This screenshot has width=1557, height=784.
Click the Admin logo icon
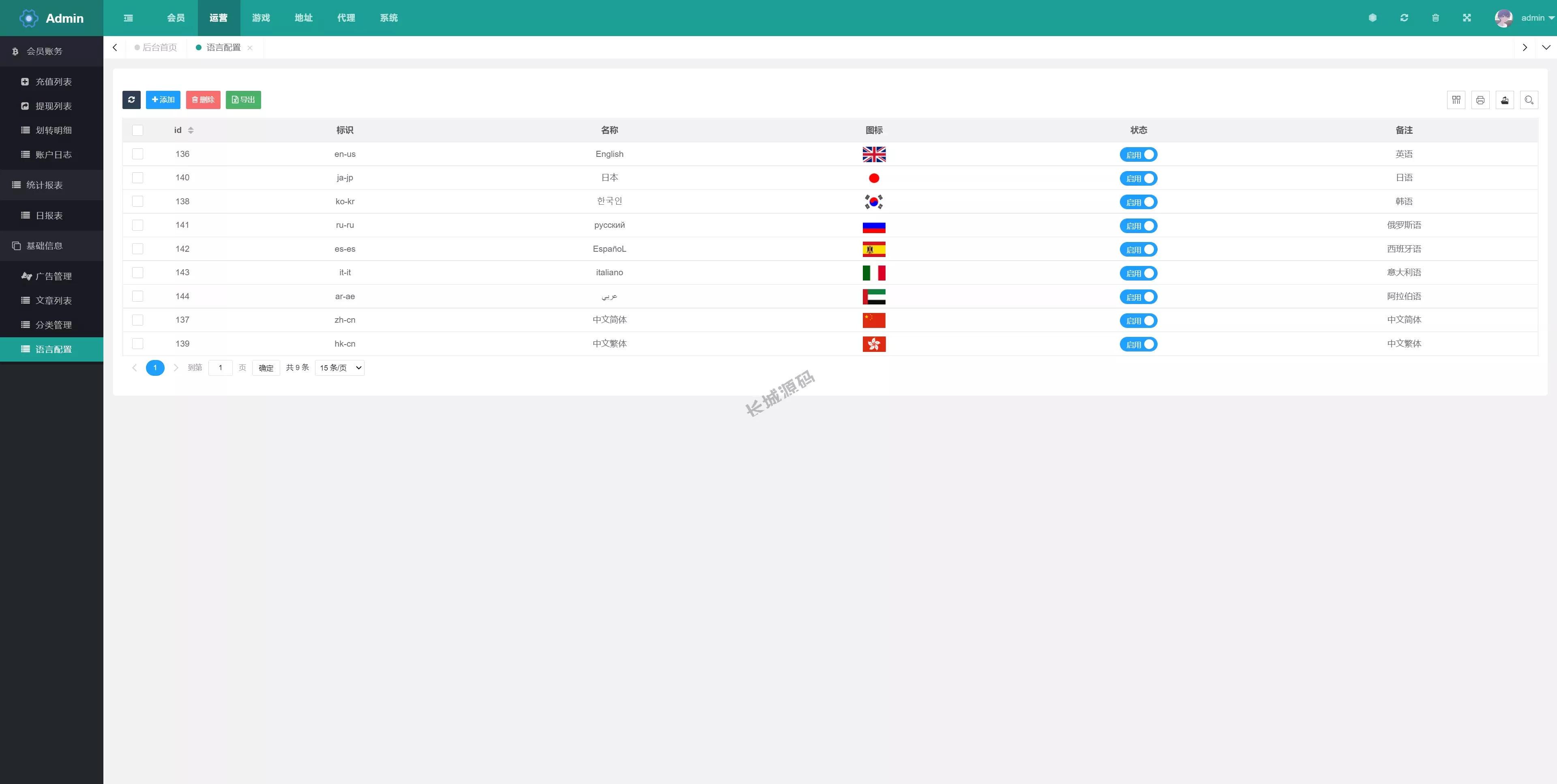(28, 18)
